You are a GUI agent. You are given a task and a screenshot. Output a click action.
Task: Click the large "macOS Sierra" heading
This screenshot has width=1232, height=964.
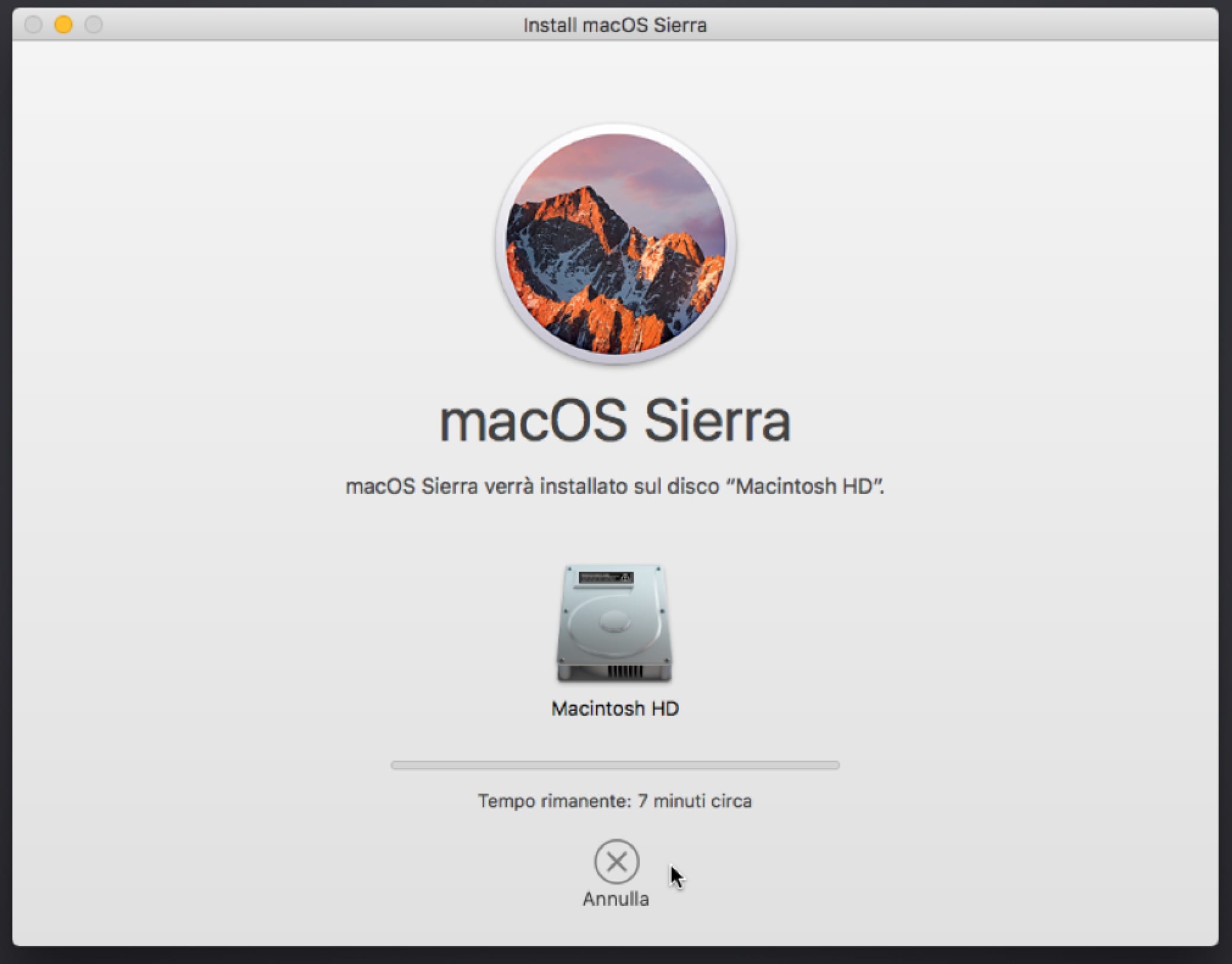coord(615,421)
